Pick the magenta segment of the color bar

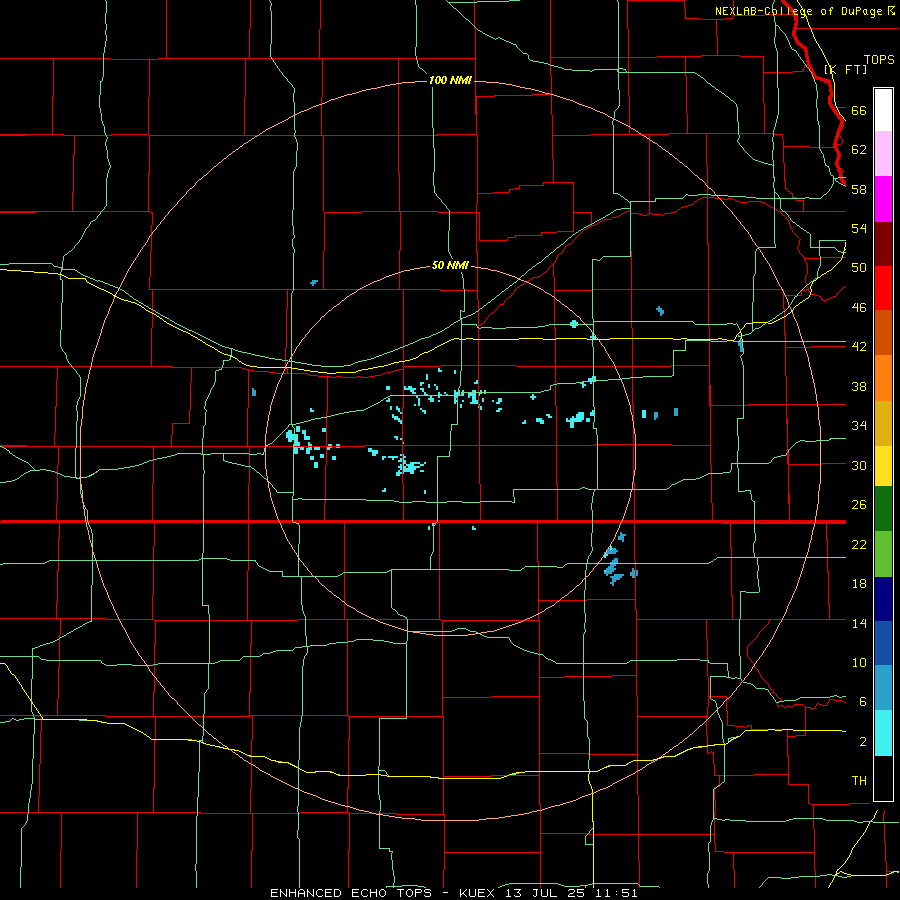[883, 199]
